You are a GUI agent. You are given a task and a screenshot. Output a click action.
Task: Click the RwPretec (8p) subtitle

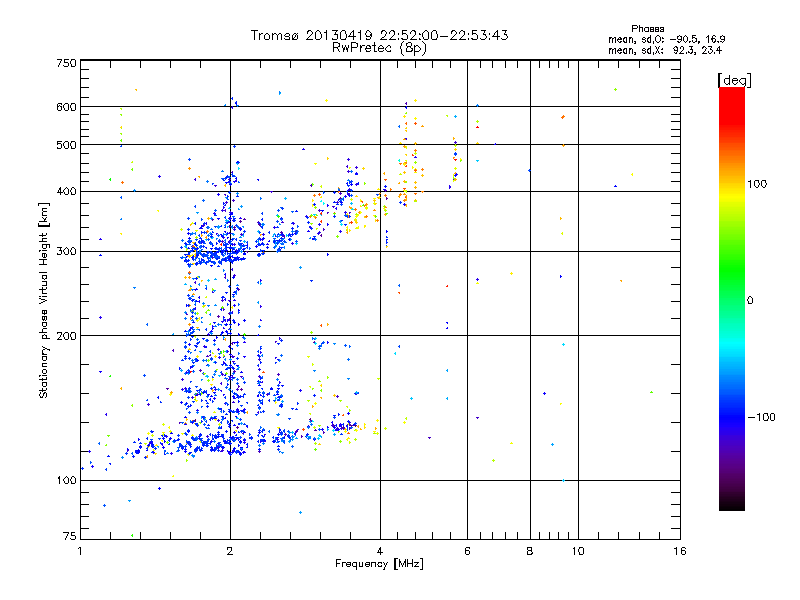379,48
